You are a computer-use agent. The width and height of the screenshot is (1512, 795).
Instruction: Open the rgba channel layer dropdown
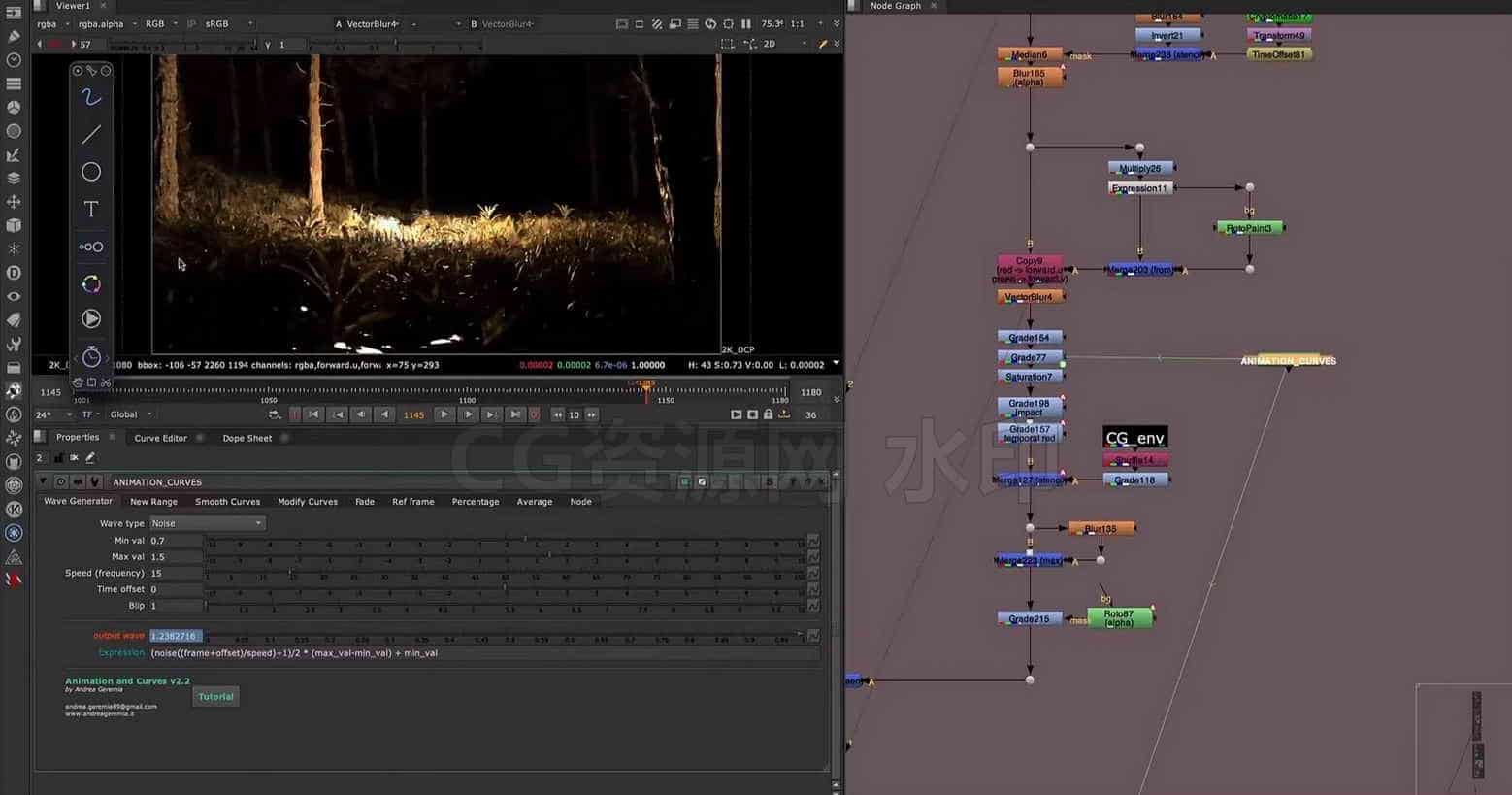point(52,23)
